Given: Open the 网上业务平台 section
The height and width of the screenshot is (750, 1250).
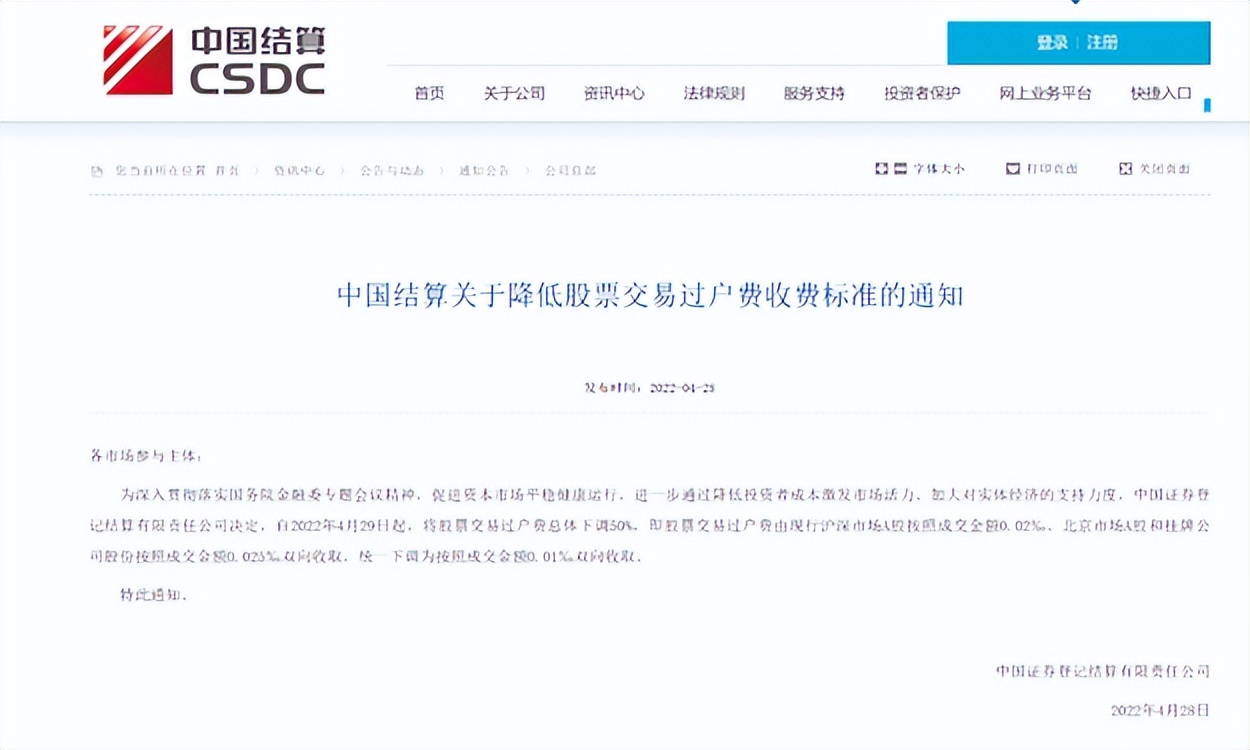Looking at the screenshot, I should (1043, 92).
